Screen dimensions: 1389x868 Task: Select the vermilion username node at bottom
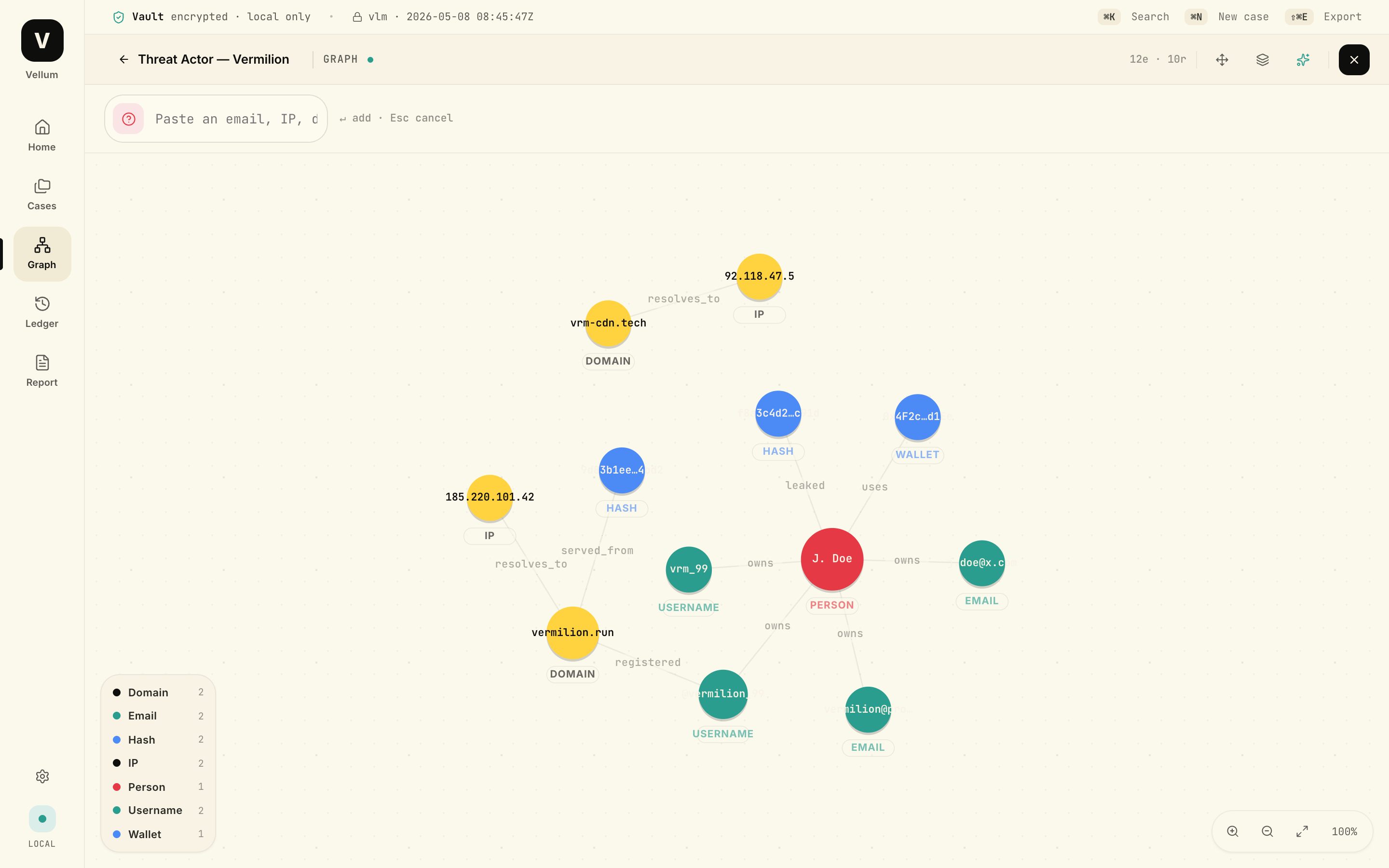pos(723,694)
